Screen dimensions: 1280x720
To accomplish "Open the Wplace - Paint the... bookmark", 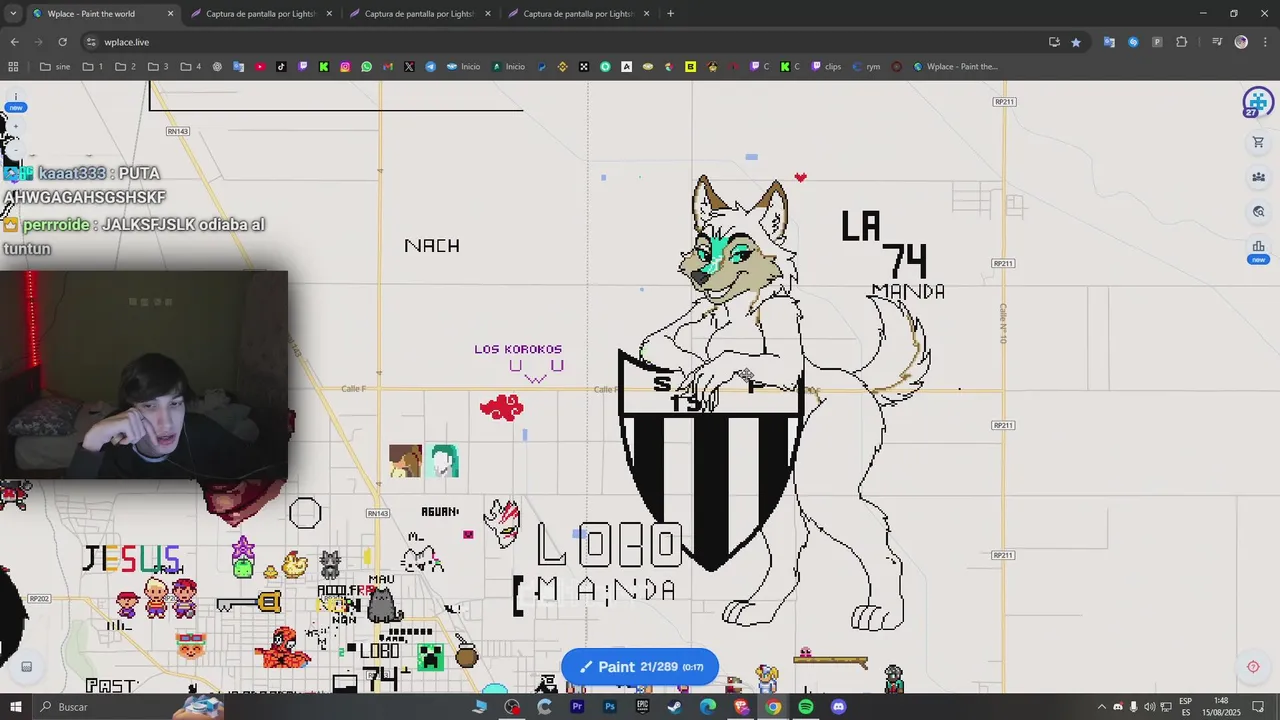I will [x=954, y=67].
